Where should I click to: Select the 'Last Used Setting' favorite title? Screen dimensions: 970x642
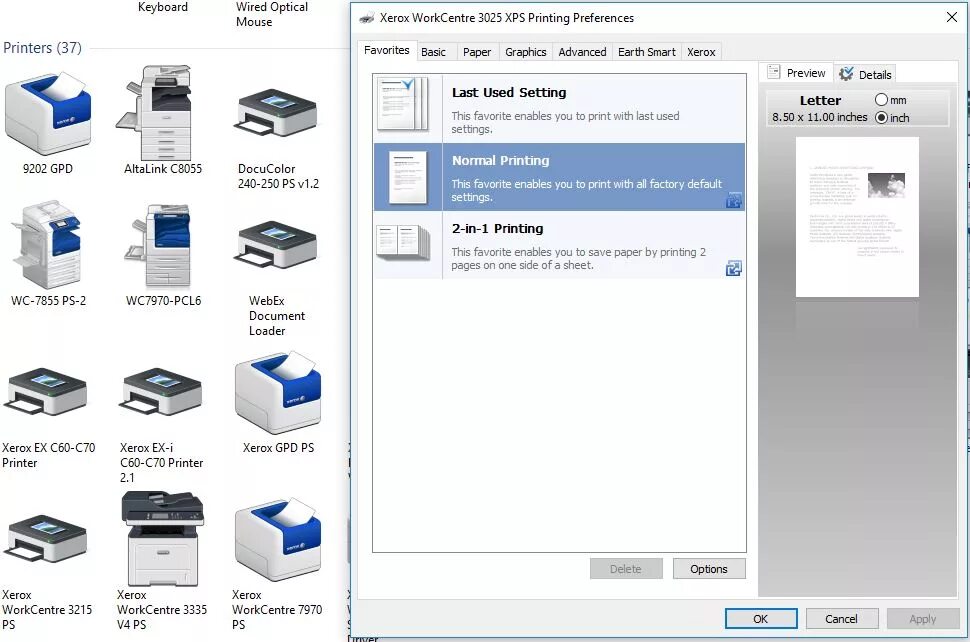509,92
